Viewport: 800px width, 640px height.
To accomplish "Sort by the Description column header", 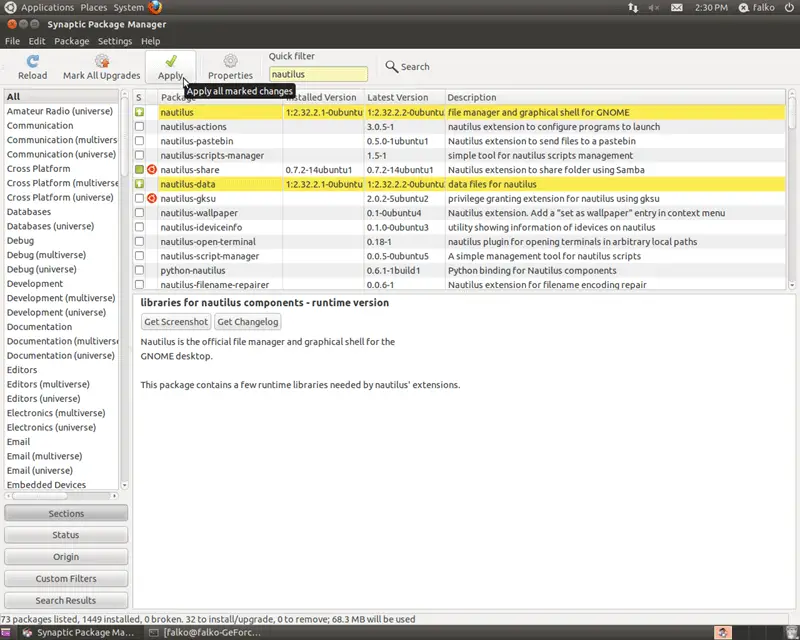I will (615, 97).
